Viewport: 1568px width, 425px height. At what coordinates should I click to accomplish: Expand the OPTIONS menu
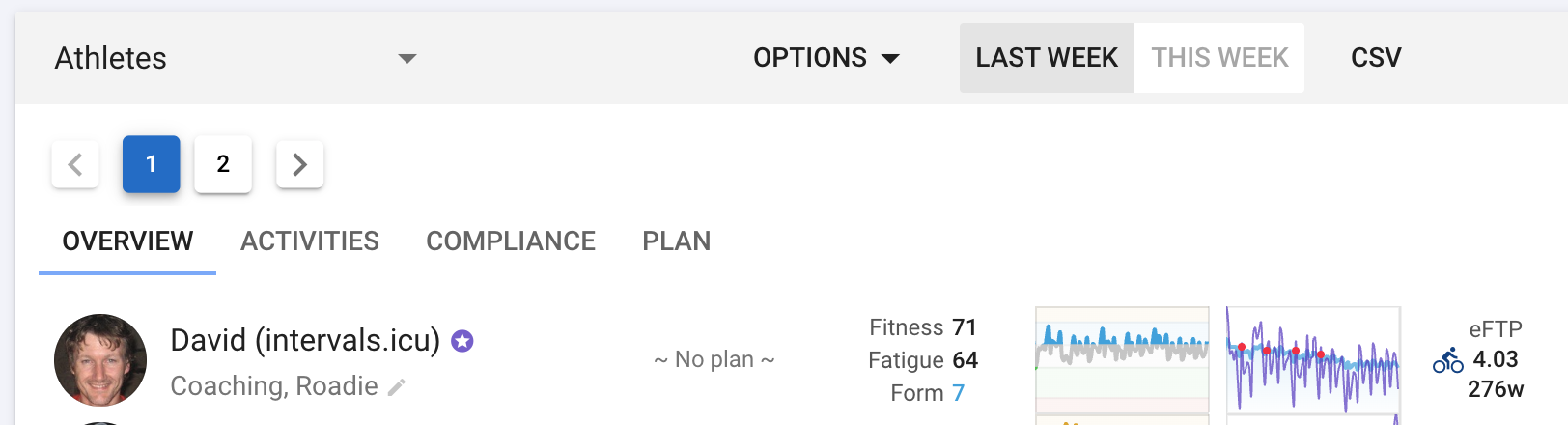[826, 58]
